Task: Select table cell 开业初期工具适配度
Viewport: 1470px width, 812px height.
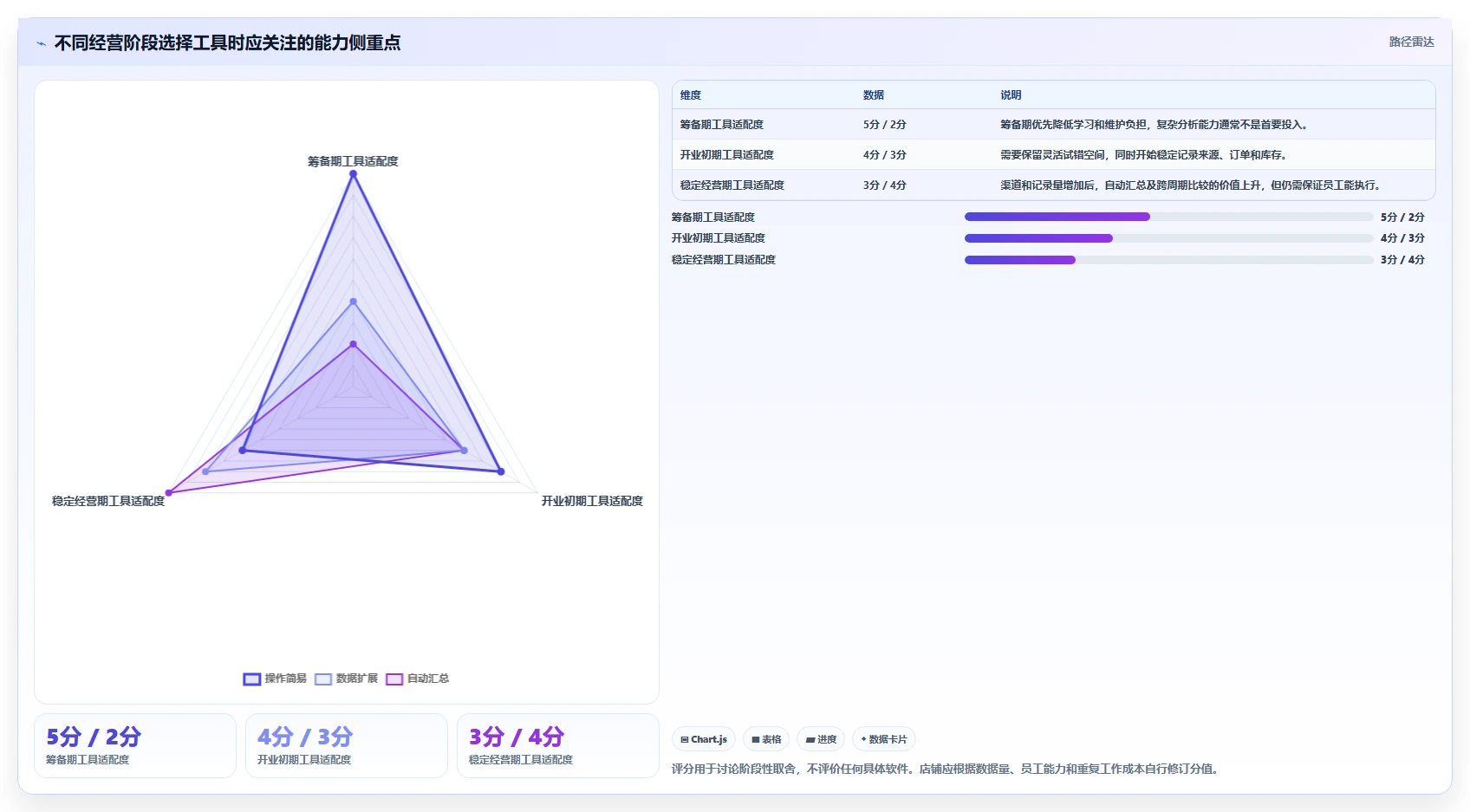Action: pyautogui.click(x=727, y=155)
